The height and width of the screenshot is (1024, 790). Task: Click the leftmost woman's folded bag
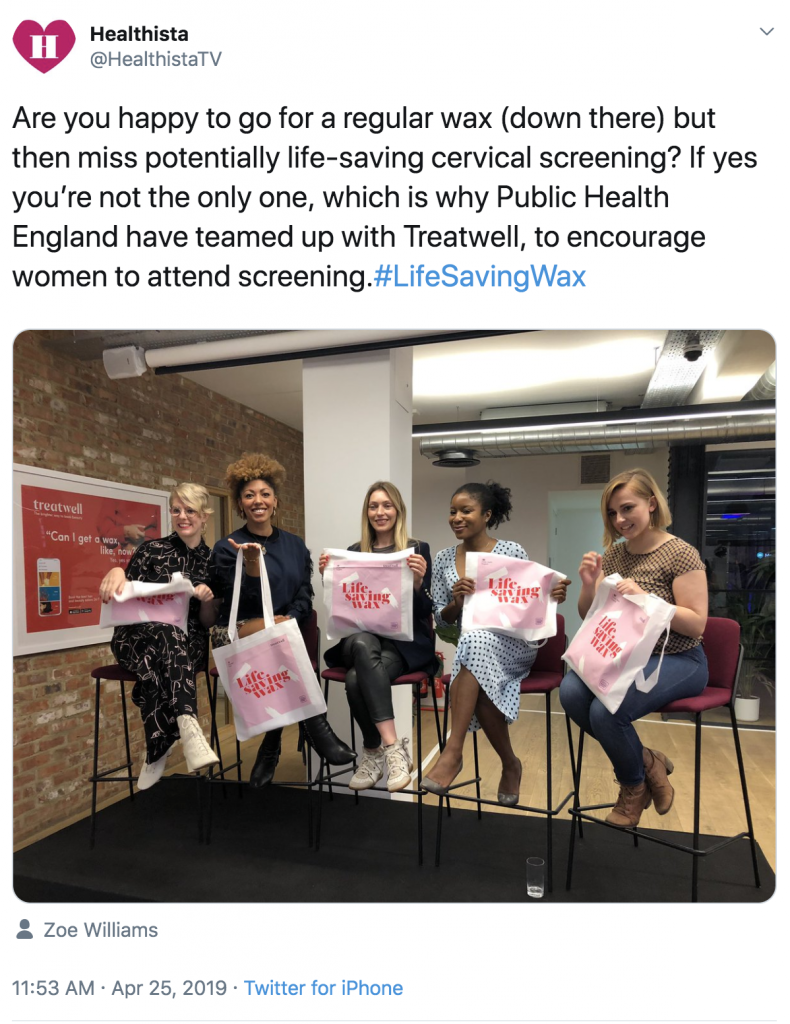146,601
